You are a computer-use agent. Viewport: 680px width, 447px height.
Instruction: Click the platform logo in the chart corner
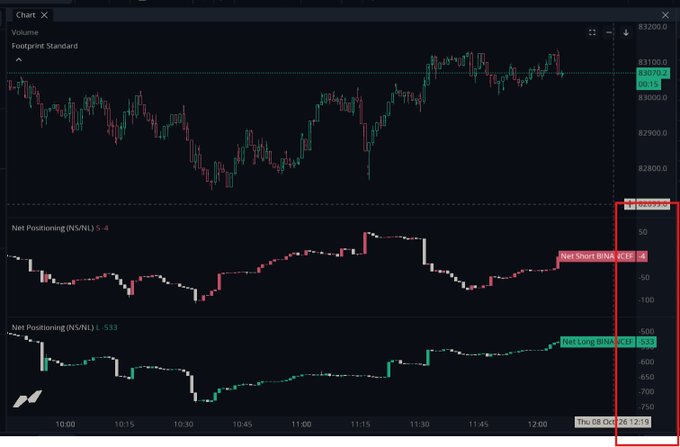tap(27, 399)
